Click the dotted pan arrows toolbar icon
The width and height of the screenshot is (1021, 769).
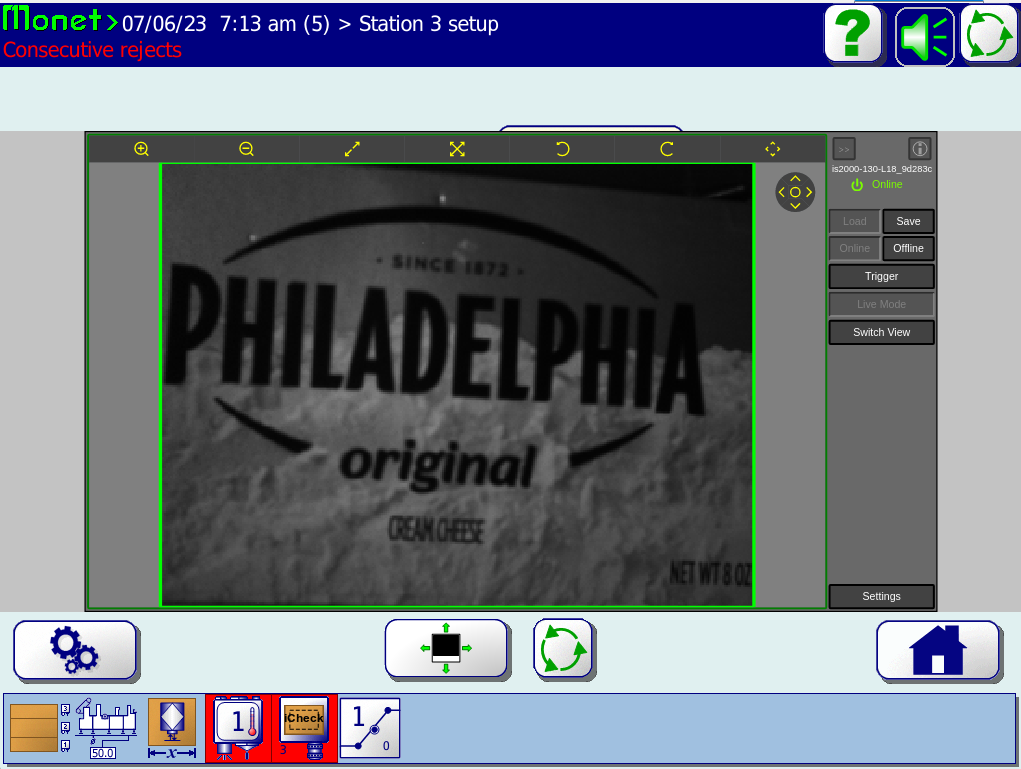[772, 149]
